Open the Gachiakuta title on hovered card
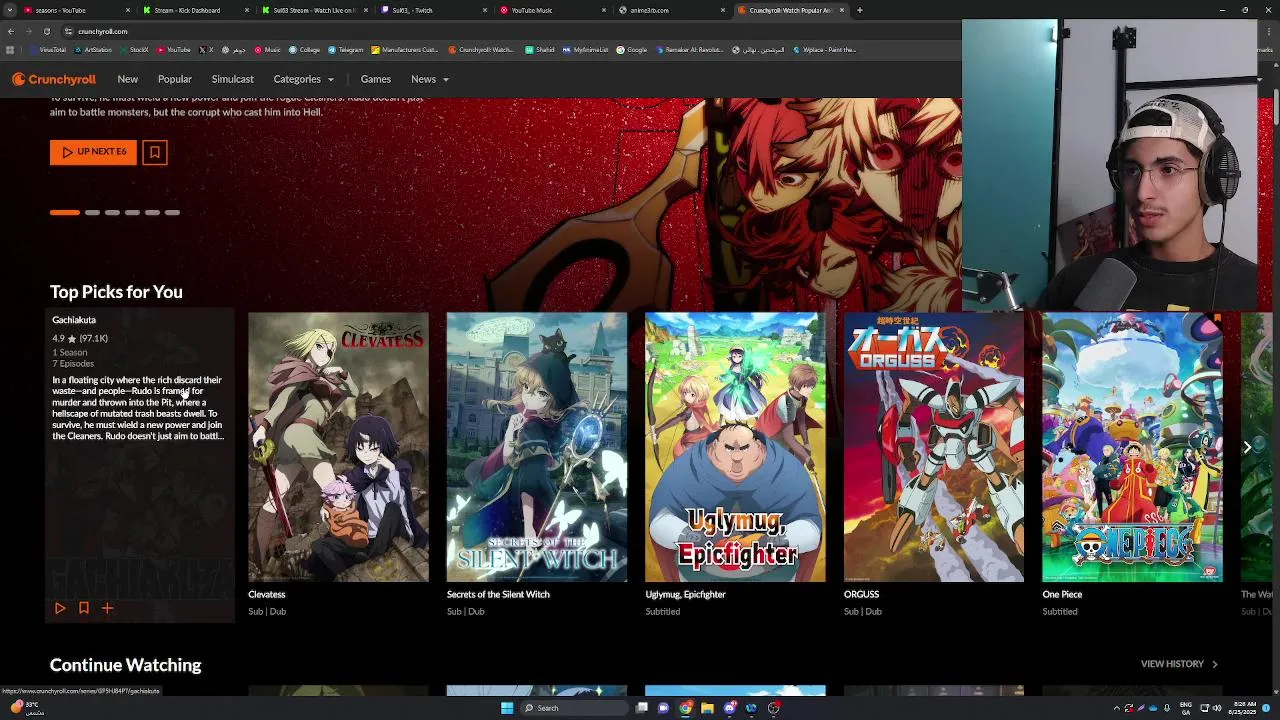 (74, 320)
